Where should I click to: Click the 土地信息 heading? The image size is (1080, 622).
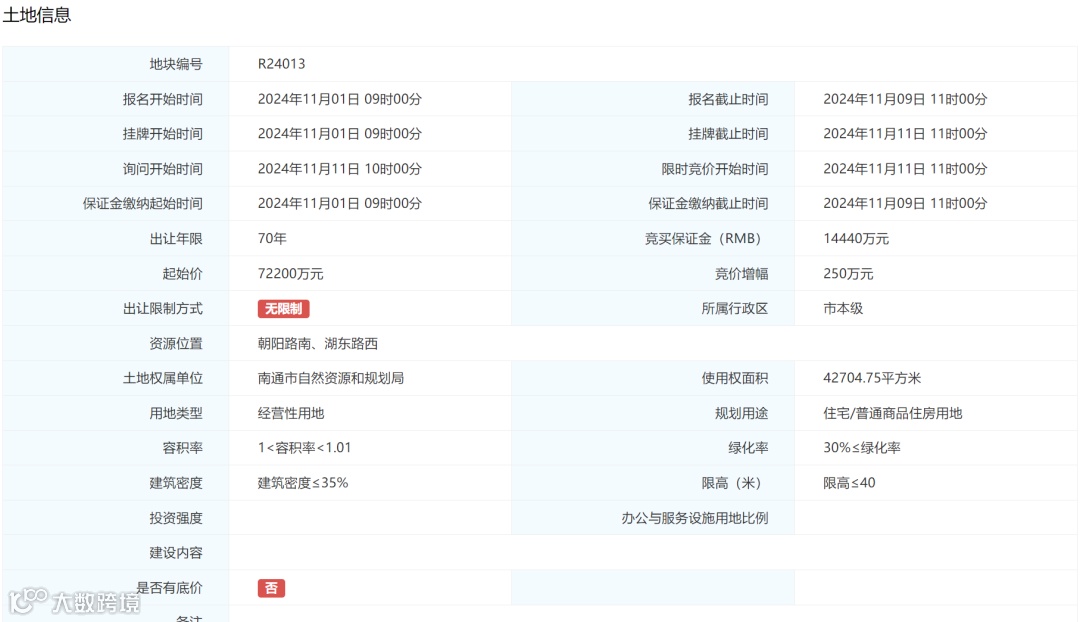point(37,15)
